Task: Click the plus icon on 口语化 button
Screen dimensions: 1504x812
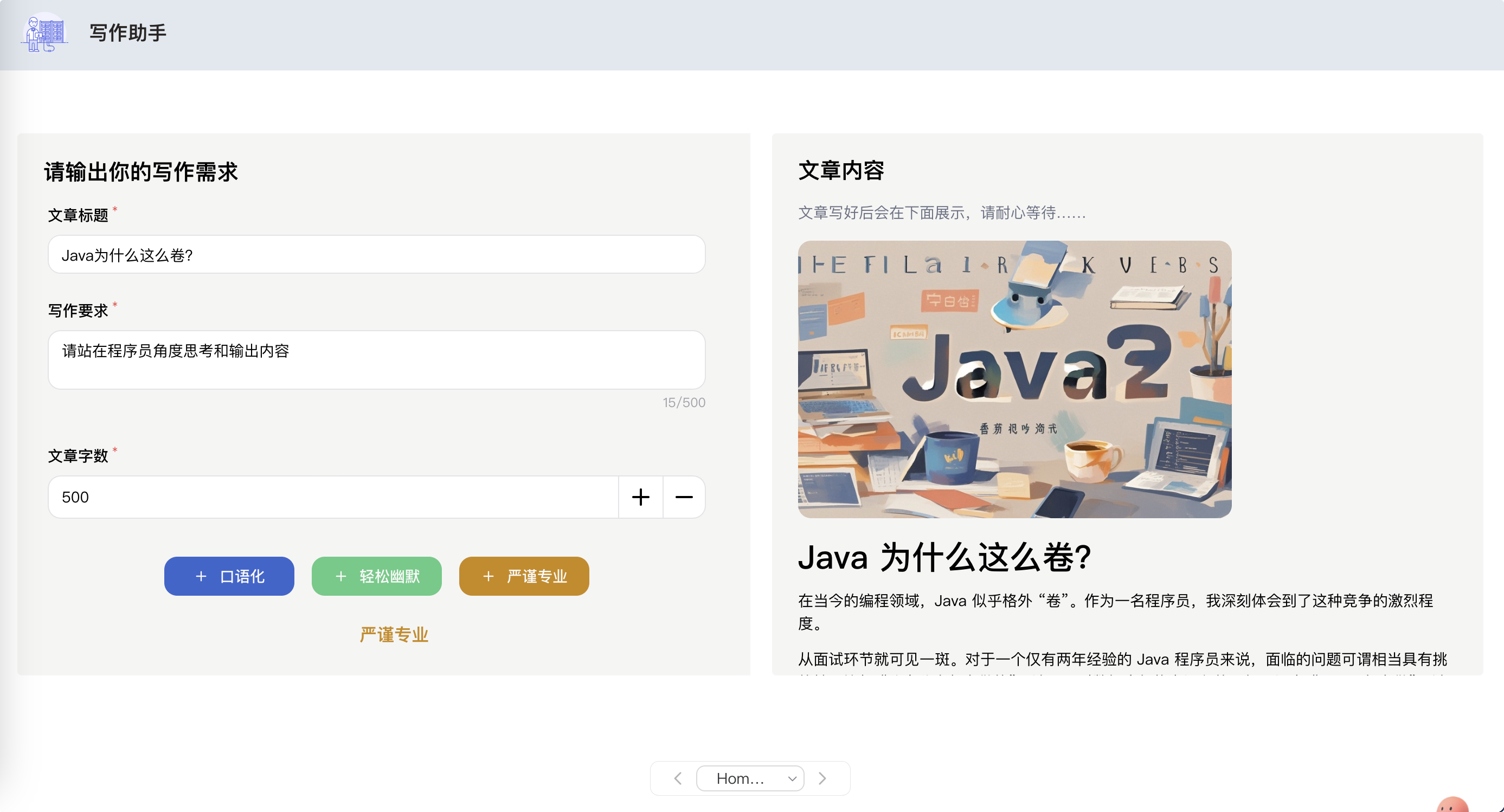Action: pyautogui.click(x=201, y=577)
